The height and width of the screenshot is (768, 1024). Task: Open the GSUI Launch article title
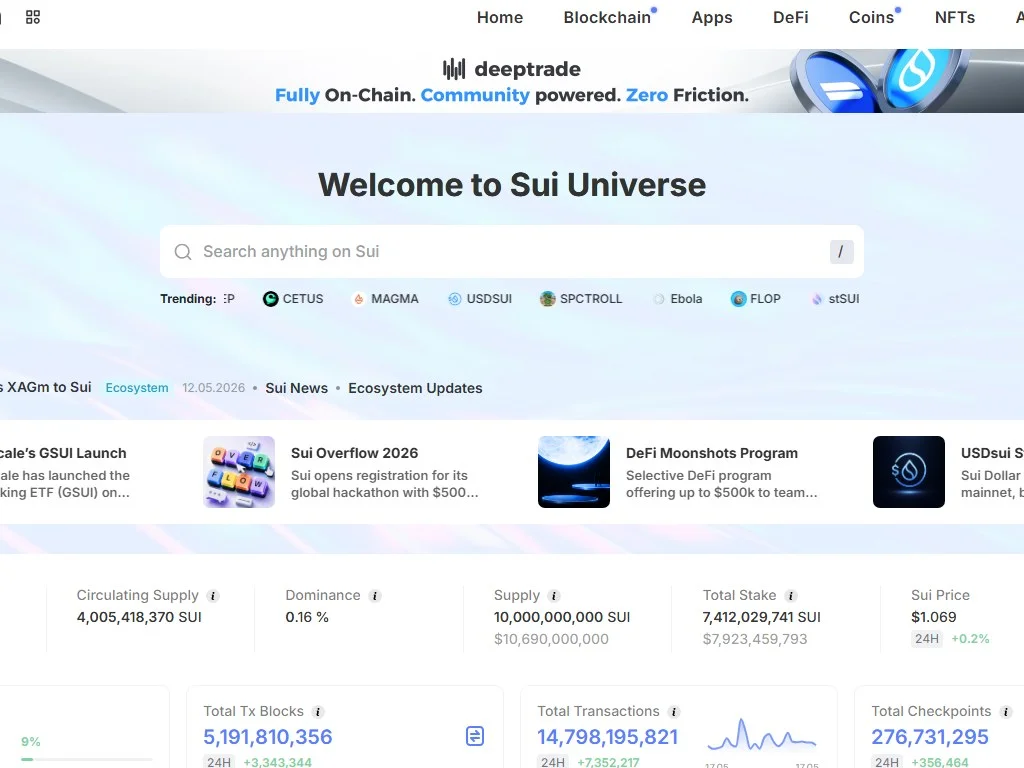coord(63,453)
